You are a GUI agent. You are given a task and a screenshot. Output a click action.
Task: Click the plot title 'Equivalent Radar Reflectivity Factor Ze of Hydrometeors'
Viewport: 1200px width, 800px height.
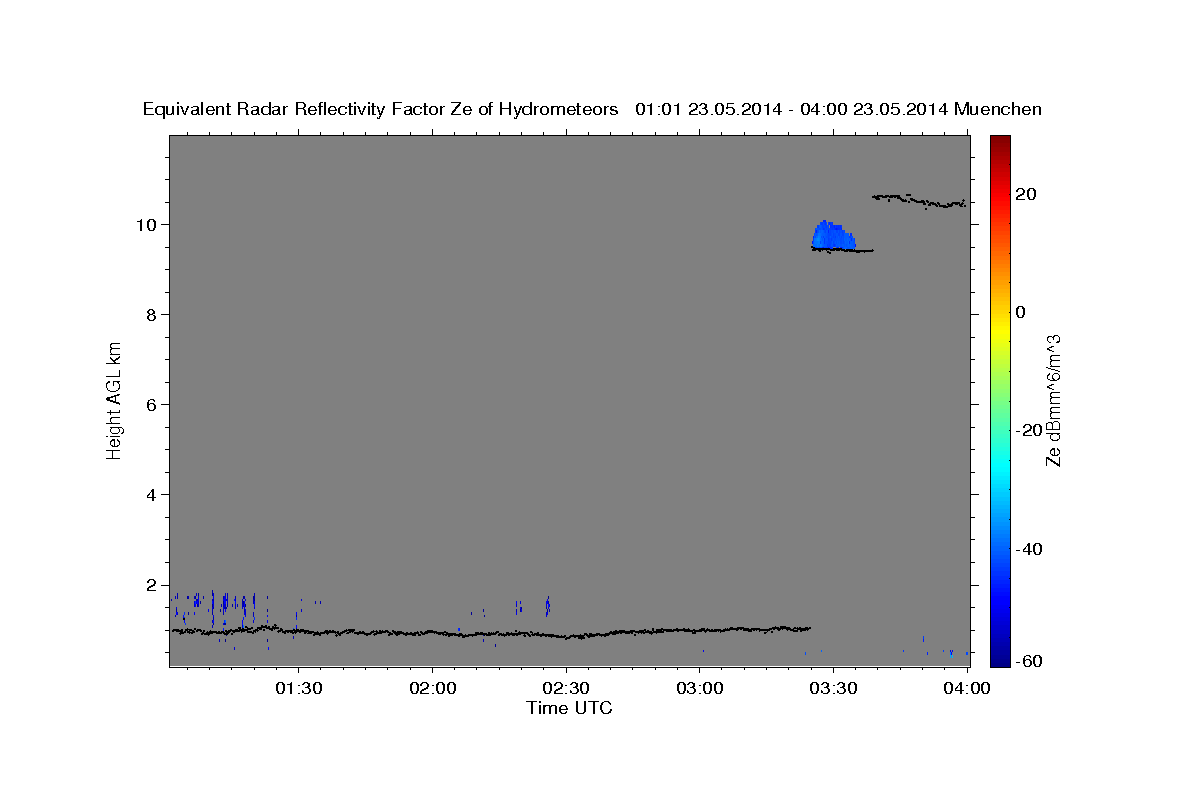[381, 110]
